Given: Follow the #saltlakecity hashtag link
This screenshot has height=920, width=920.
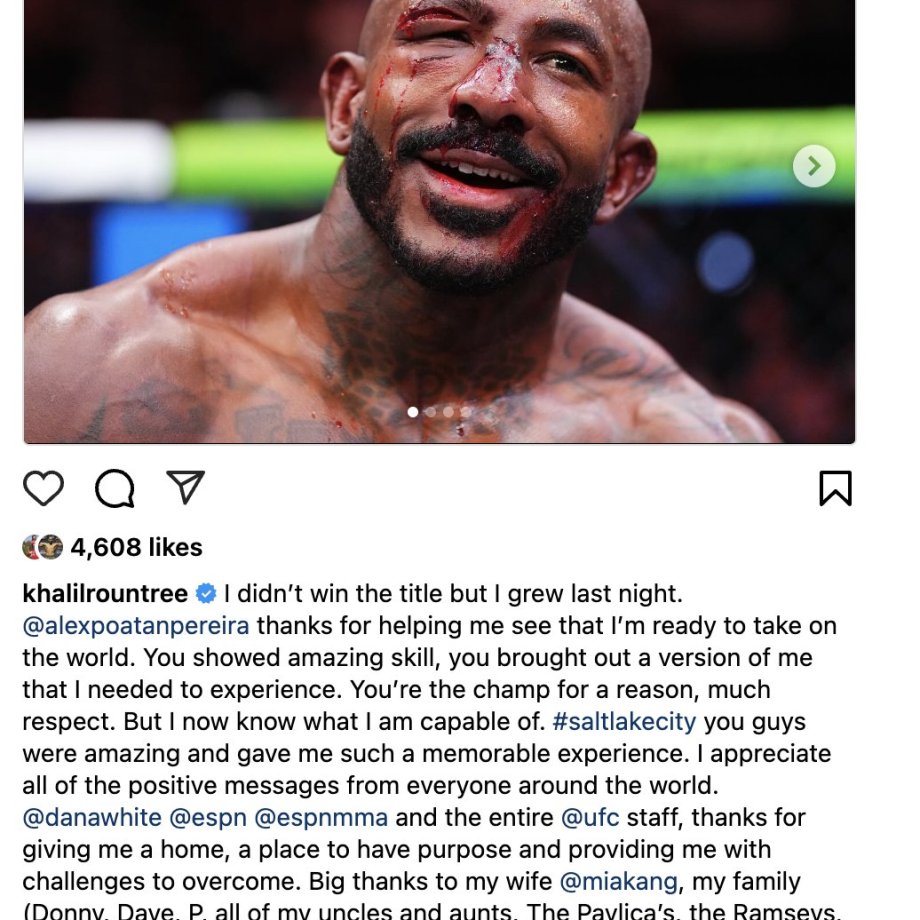Looking at the screenshot, I should (624, 722).
